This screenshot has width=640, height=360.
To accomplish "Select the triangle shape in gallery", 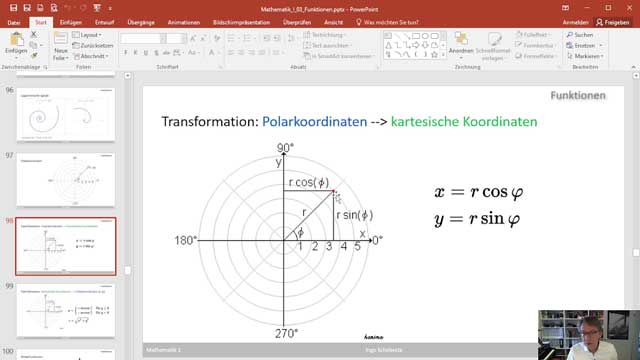I will 388,45.
